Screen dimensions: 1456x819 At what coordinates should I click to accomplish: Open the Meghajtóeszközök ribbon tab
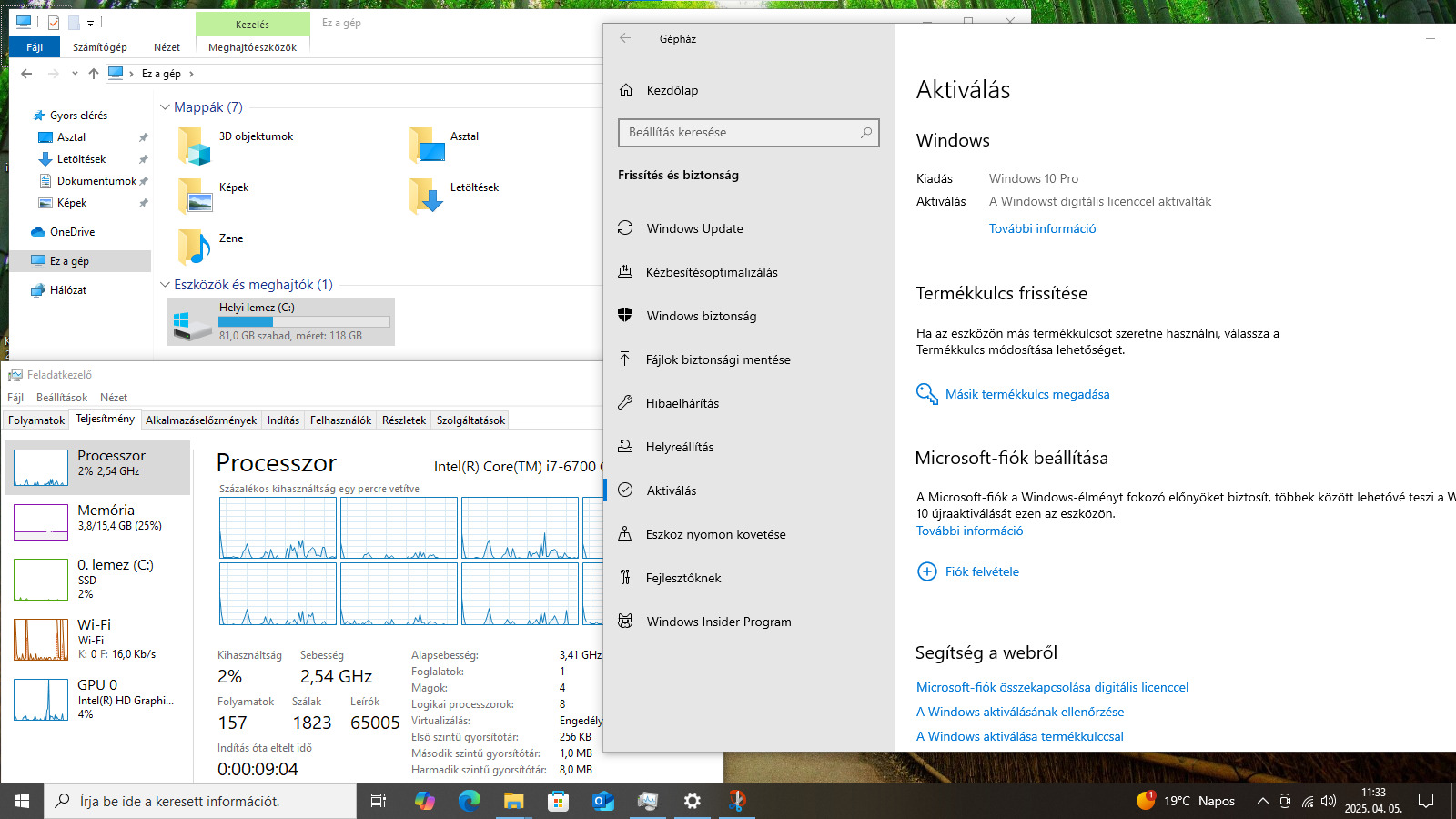coord(252,47)
